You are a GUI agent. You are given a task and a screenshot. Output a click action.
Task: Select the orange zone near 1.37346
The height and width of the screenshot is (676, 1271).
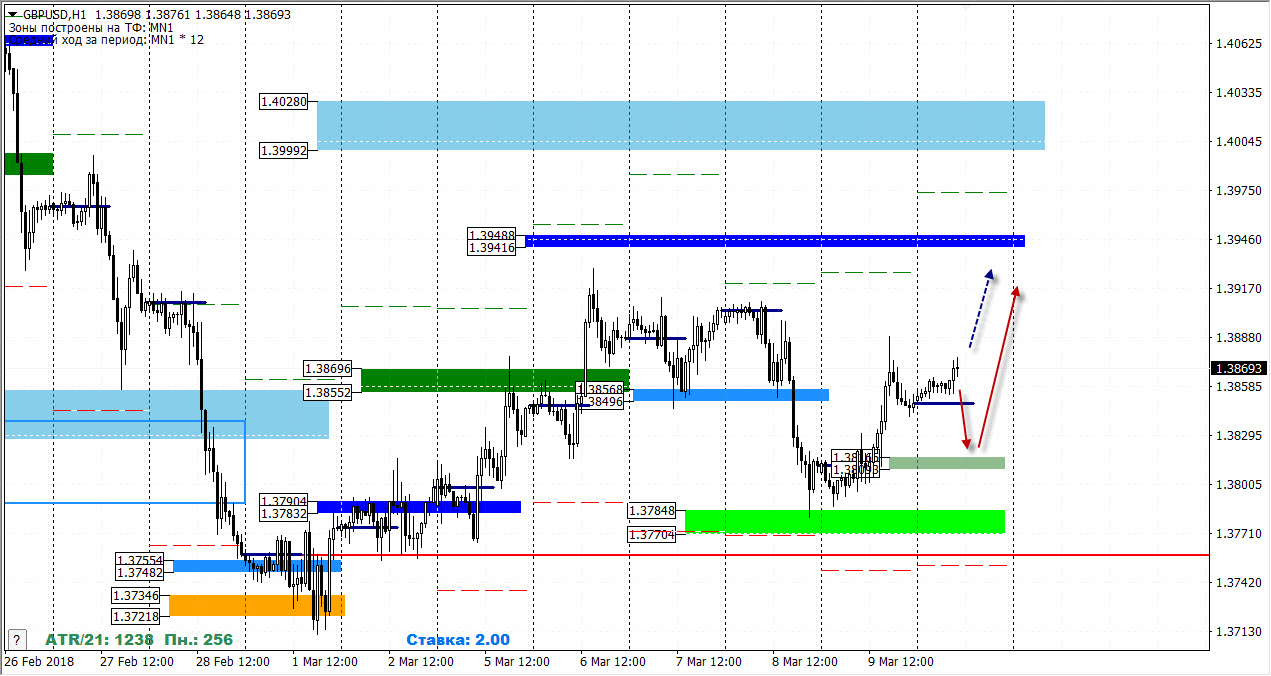pos(257,605)
